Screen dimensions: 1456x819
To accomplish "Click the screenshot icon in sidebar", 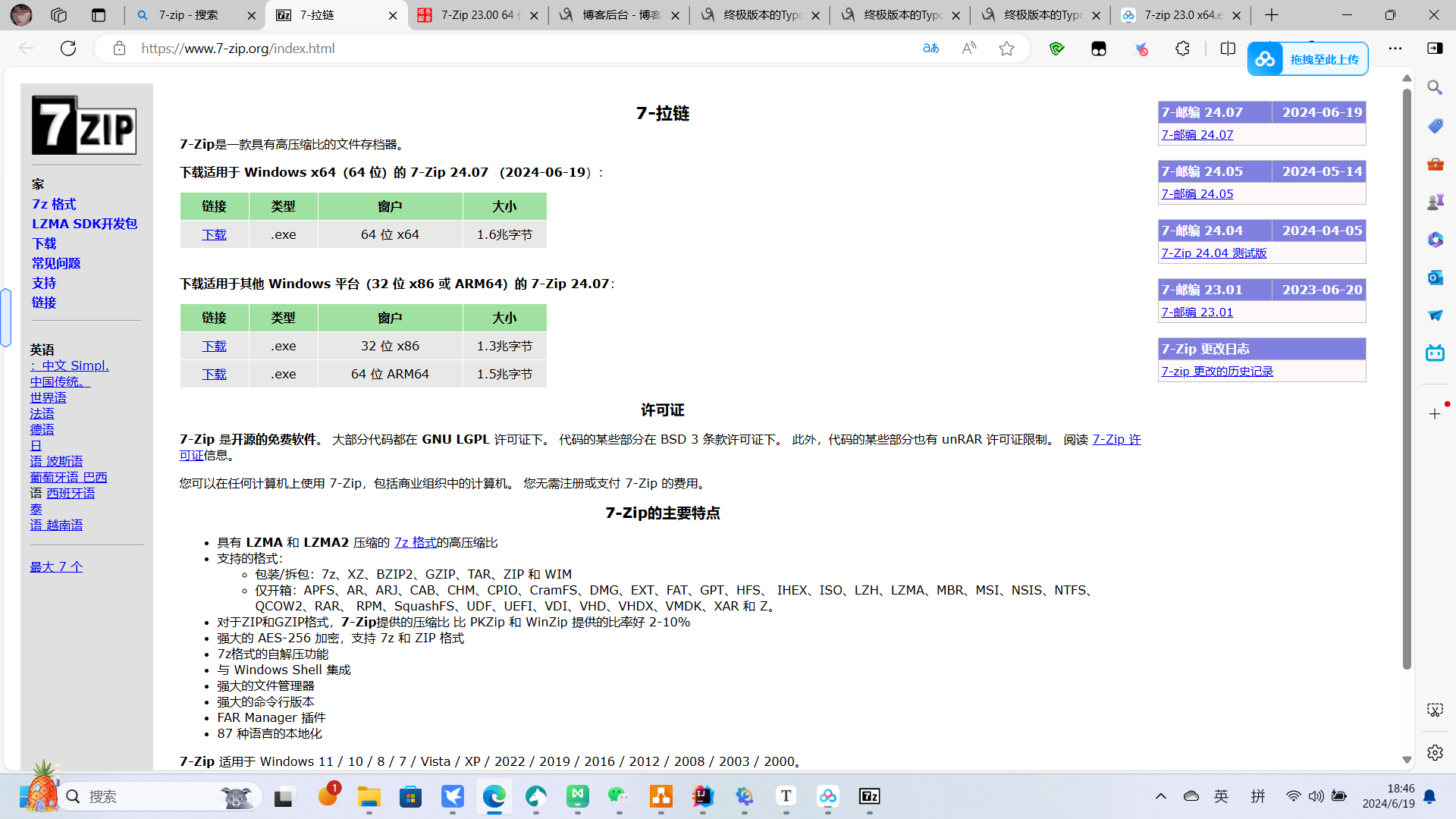I will pyautogui.click(x=1435, y=710).
